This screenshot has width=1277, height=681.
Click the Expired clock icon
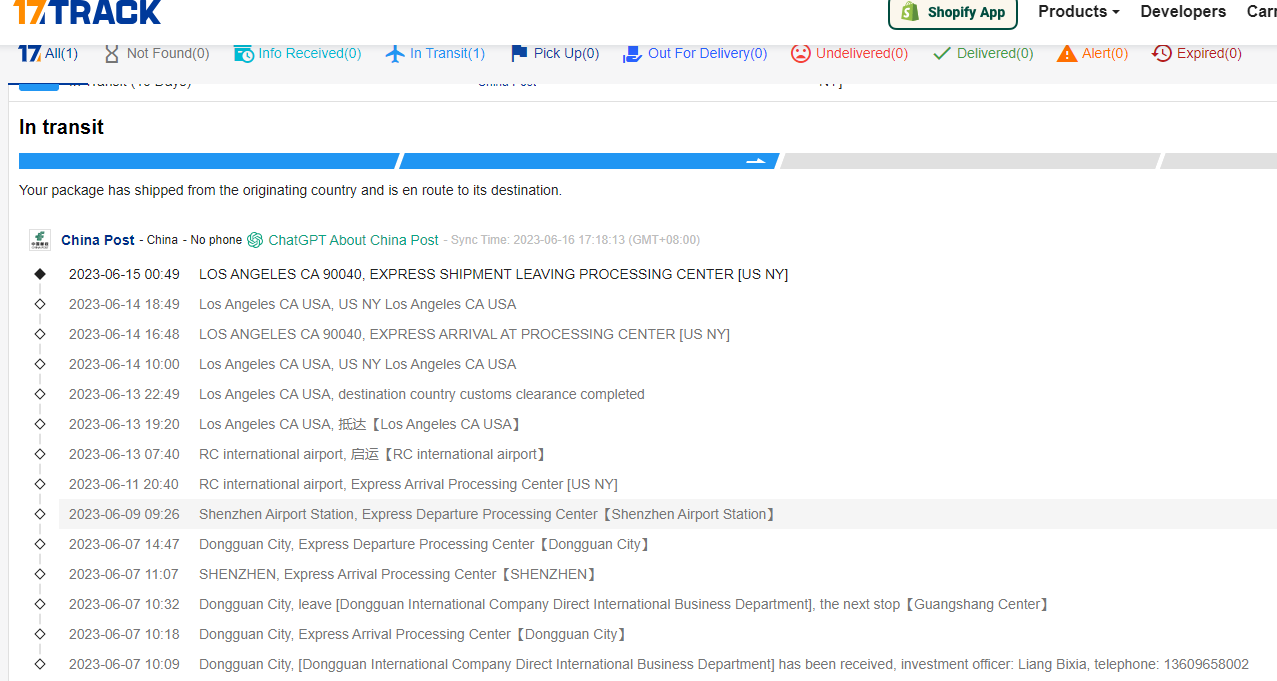coord(1161,53)
